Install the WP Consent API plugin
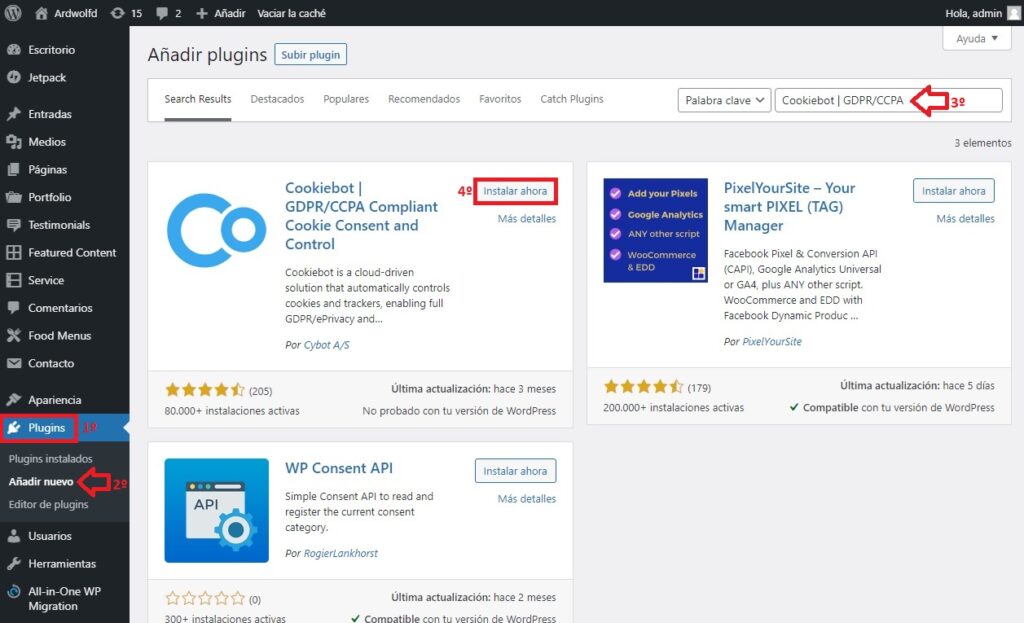 tap(515, 471)
